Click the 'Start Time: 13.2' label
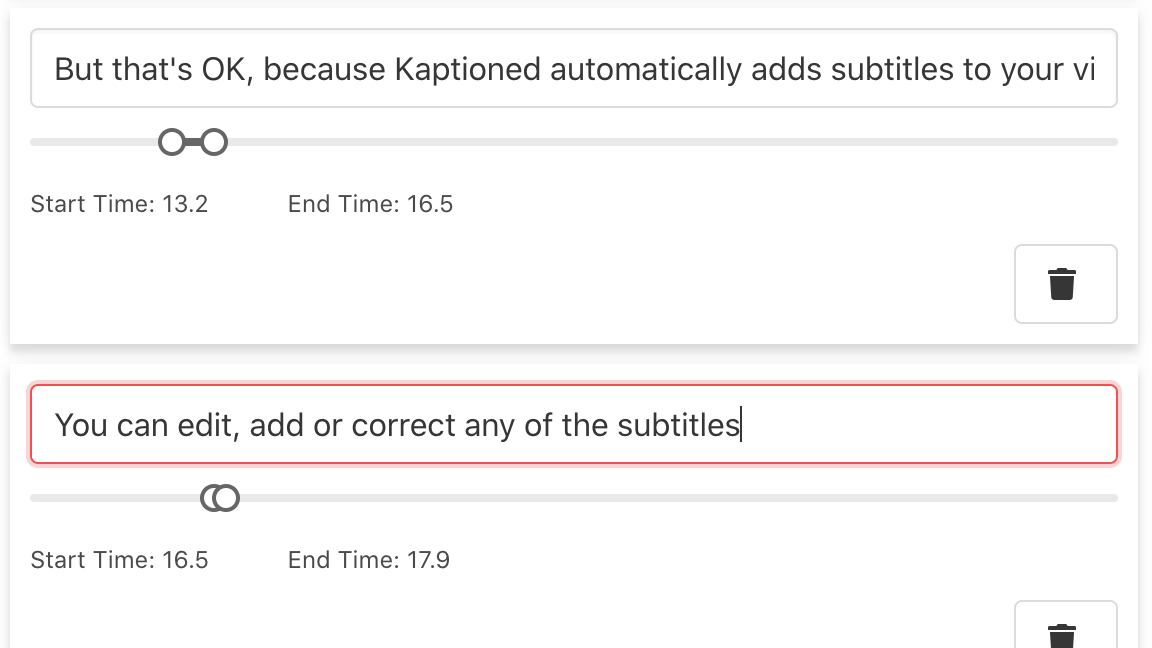Screen dimensions: 1152x648 pyautogui.click(x=119, y=204)
